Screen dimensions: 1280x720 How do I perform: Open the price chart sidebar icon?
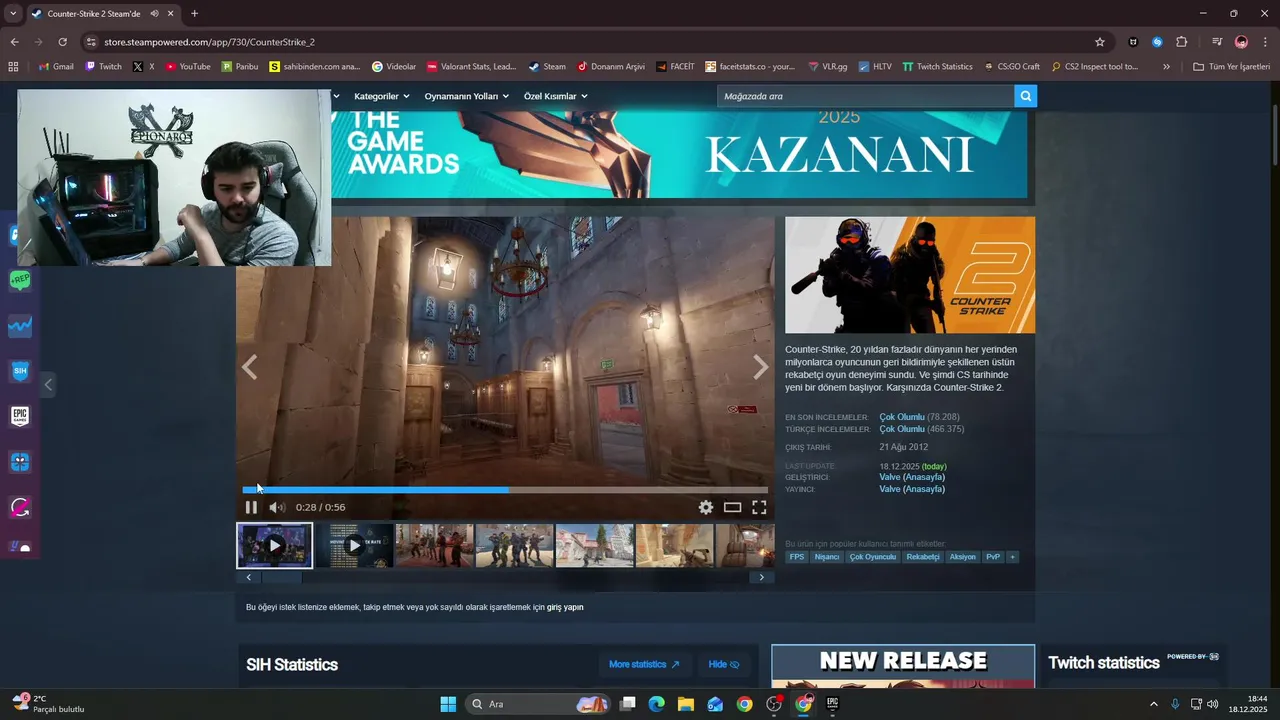[x=20, y=327]
